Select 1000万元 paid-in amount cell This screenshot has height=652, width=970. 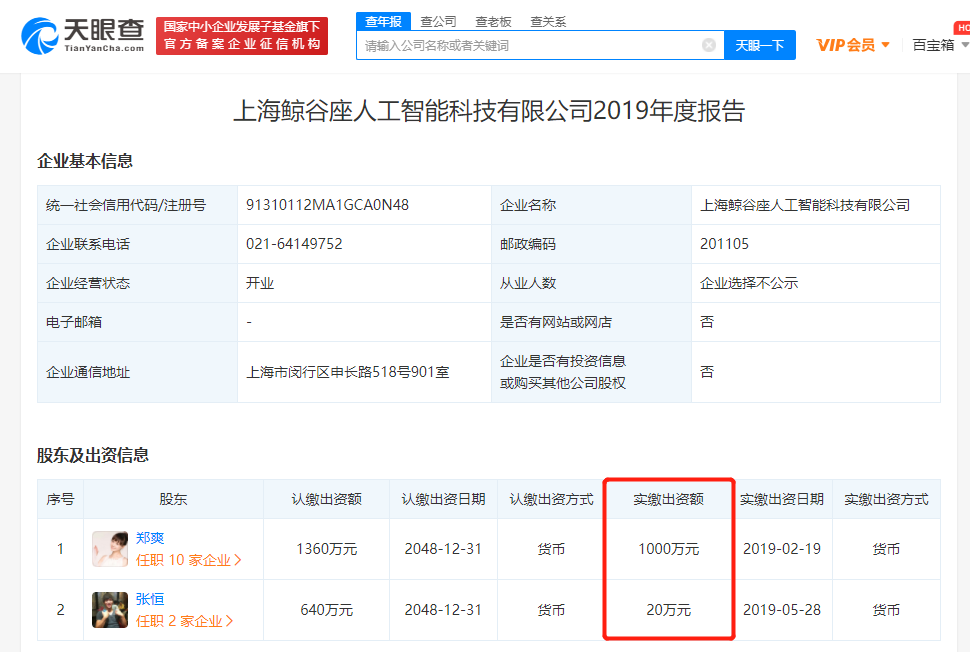tap(668, 549)
